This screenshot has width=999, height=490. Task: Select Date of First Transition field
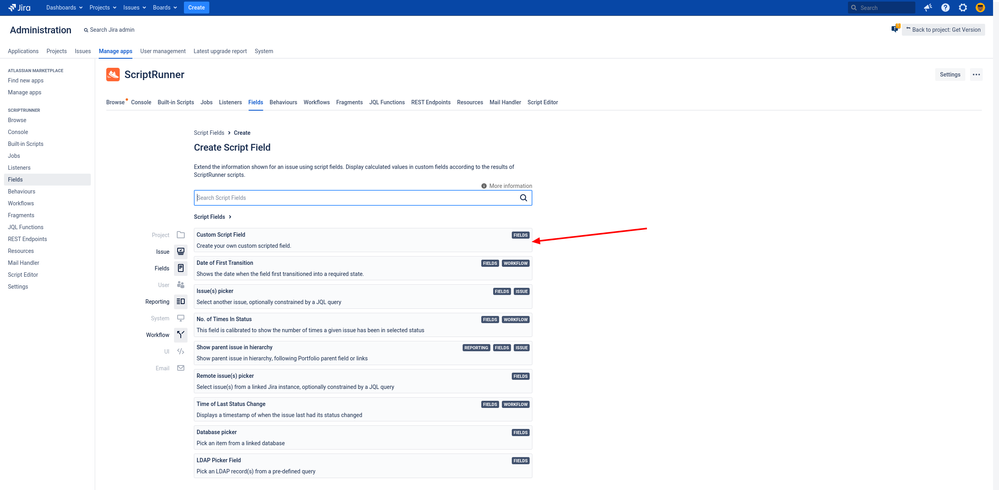(363, 268)
